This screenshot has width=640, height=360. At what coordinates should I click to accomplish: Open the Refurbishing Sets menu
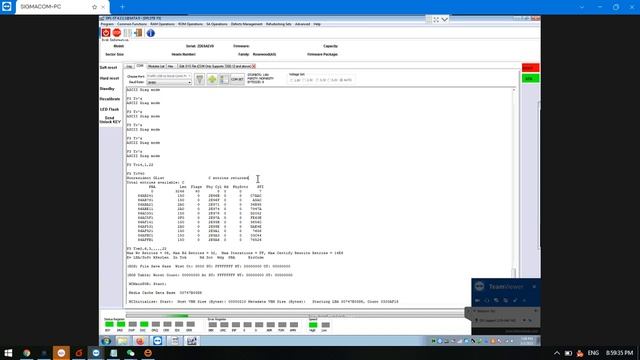point(279,24)
